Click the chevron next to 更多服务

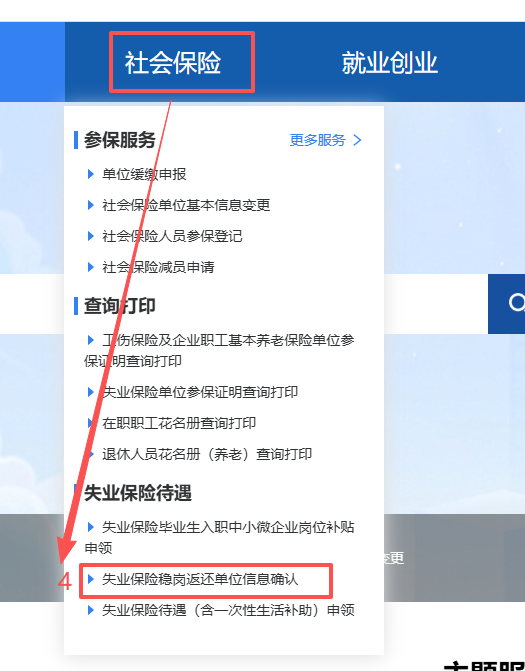pos(357,140)
